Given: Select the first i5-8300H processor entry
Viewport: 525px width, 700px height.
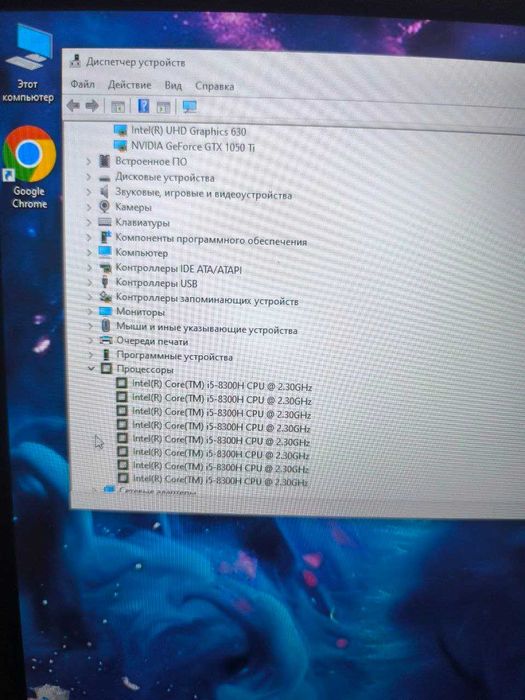Looking at the screenshot, I should click(x=221, y=385).
